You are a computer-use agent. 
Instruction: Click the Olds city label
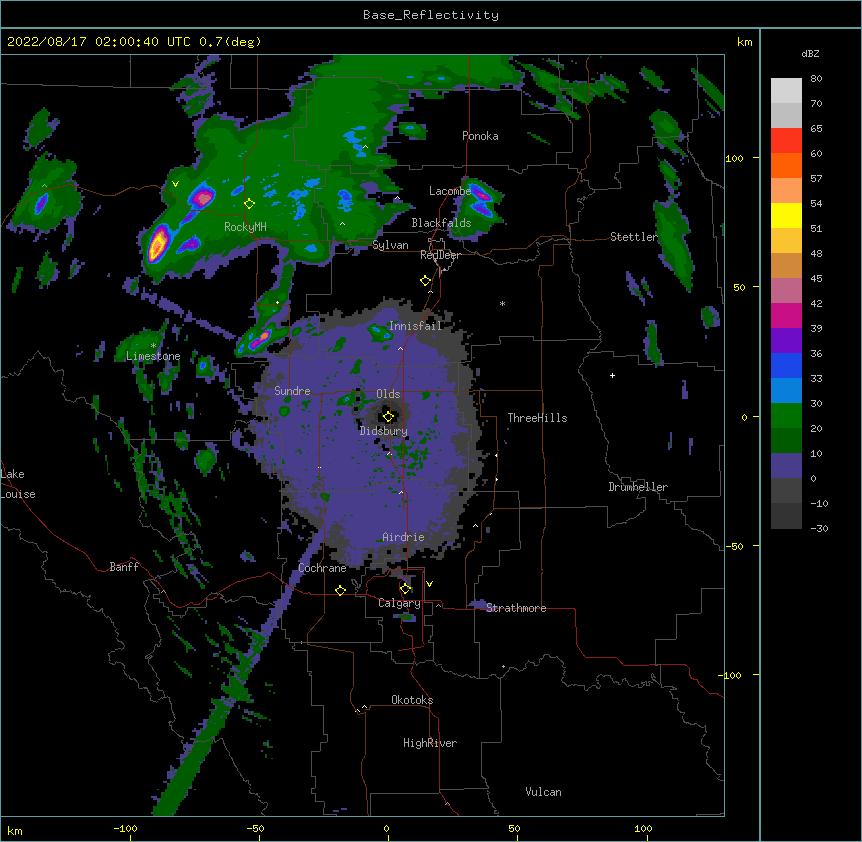pos(388,394)
